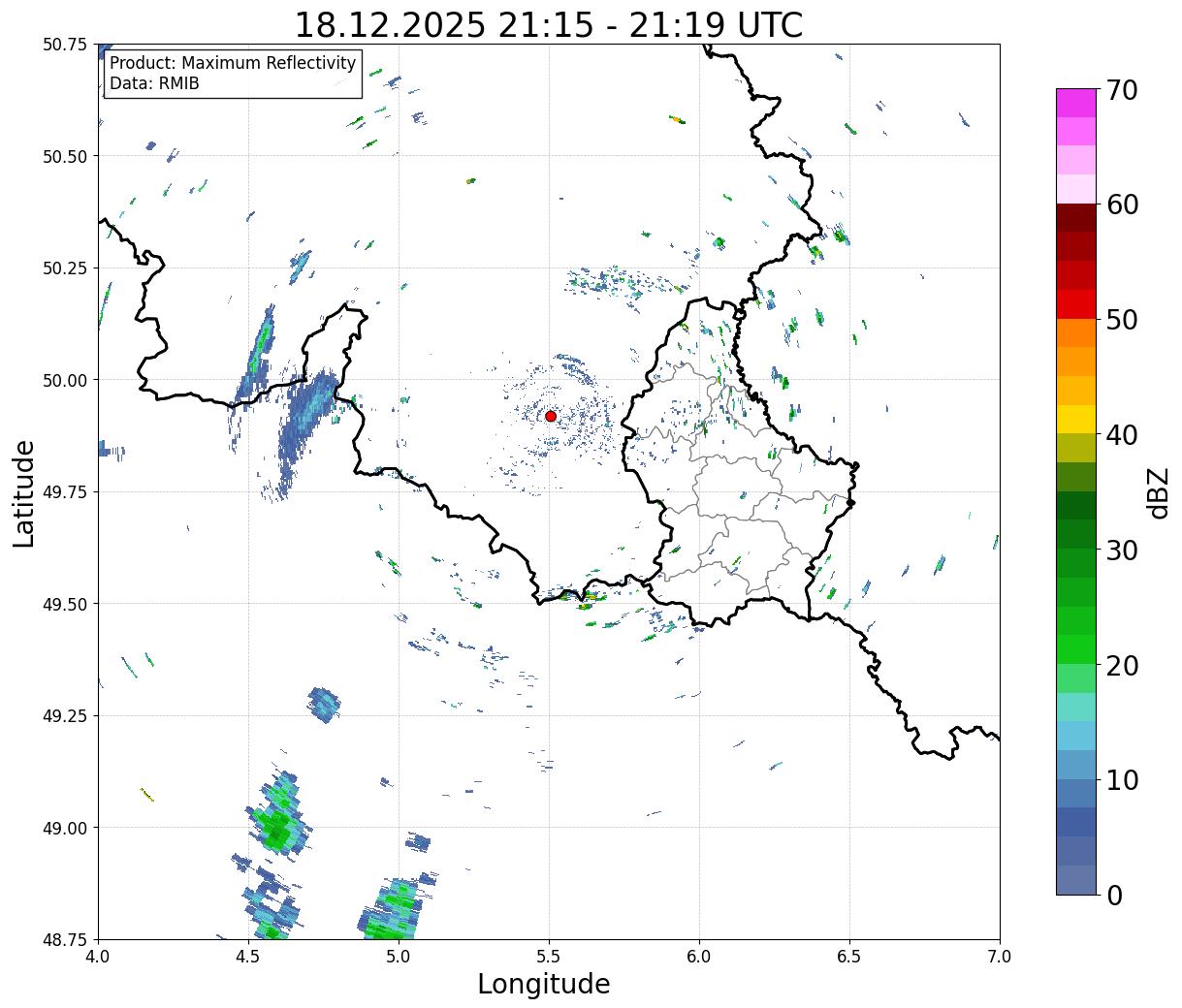
Task: Select the Product: Maximum Reflectivity text
Action: [233, 63]
